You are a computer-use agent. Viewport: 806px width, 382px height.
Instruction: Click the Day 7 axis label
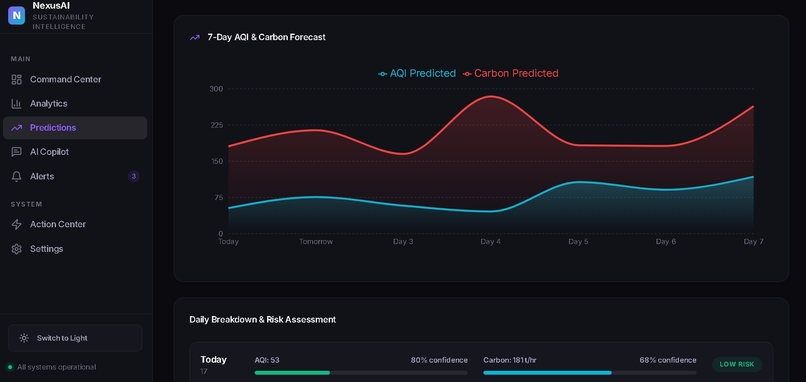tap(754, 242)
